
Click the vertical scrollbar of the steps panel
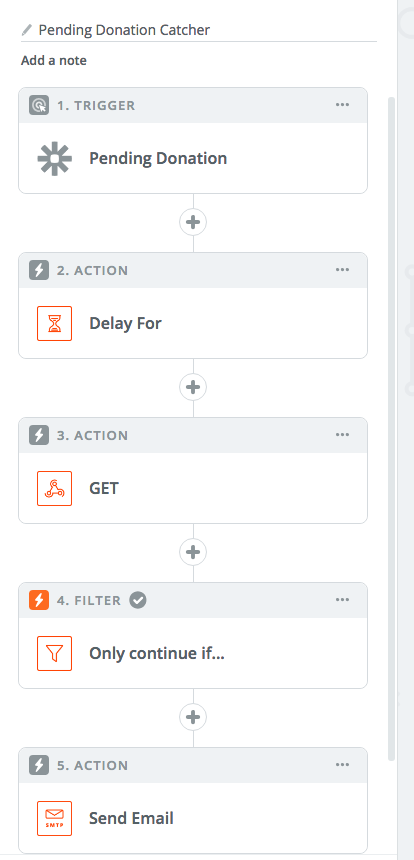pyautogui.click(x=392, y=428)
